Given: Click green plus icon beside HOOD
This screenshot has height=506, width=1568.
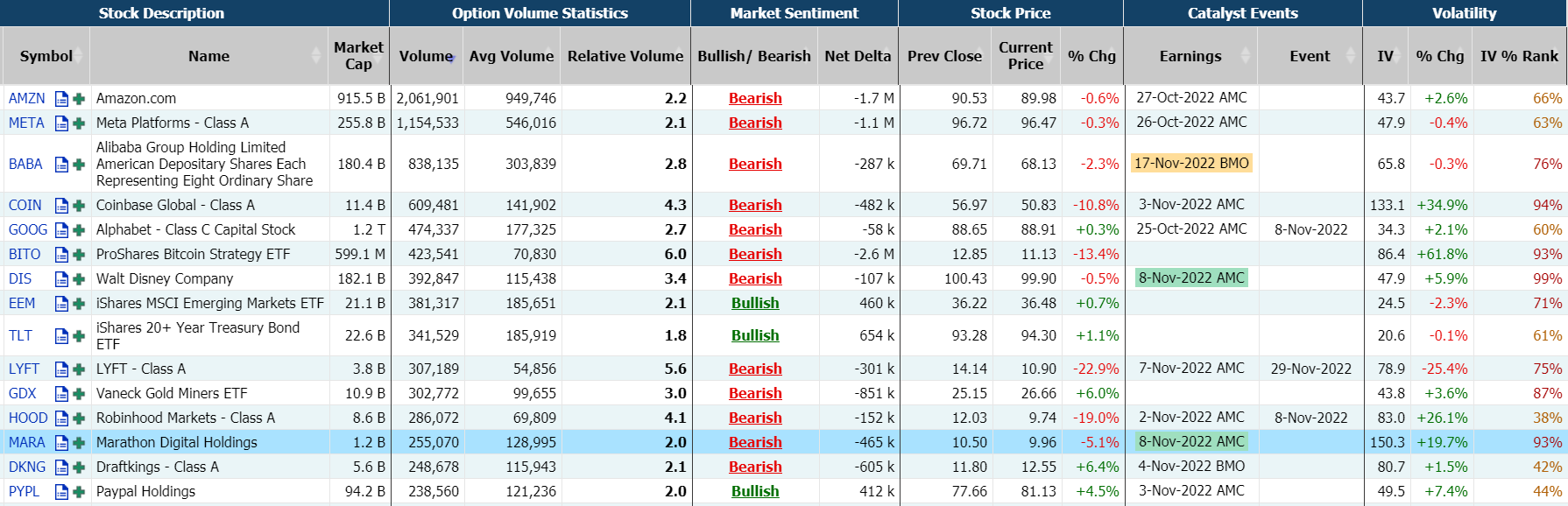Looking at the screenshot, I should click(x=79, y=418).
